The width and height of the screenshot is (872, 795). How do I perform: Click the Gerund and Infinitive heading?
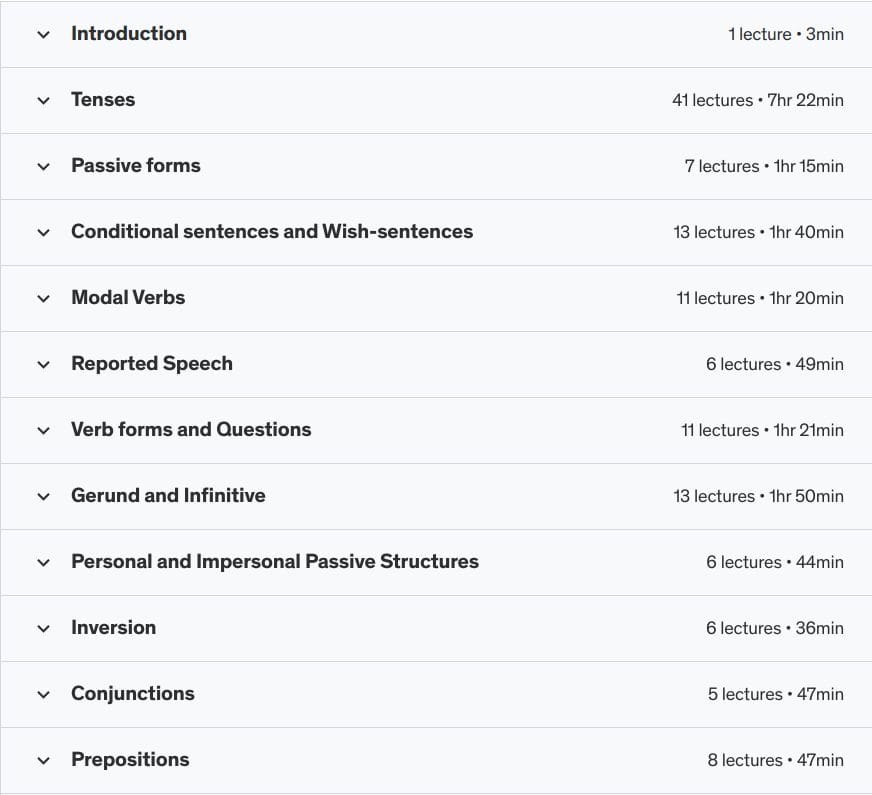168,496
